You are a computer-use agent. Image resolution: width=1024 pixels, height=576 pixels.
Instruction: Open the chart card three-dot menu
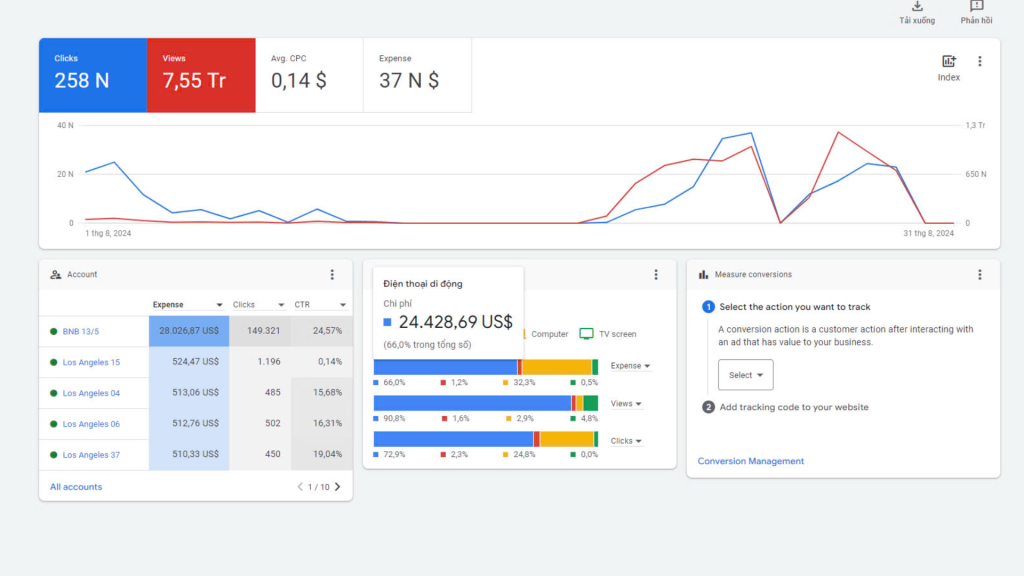pos(980,62)
